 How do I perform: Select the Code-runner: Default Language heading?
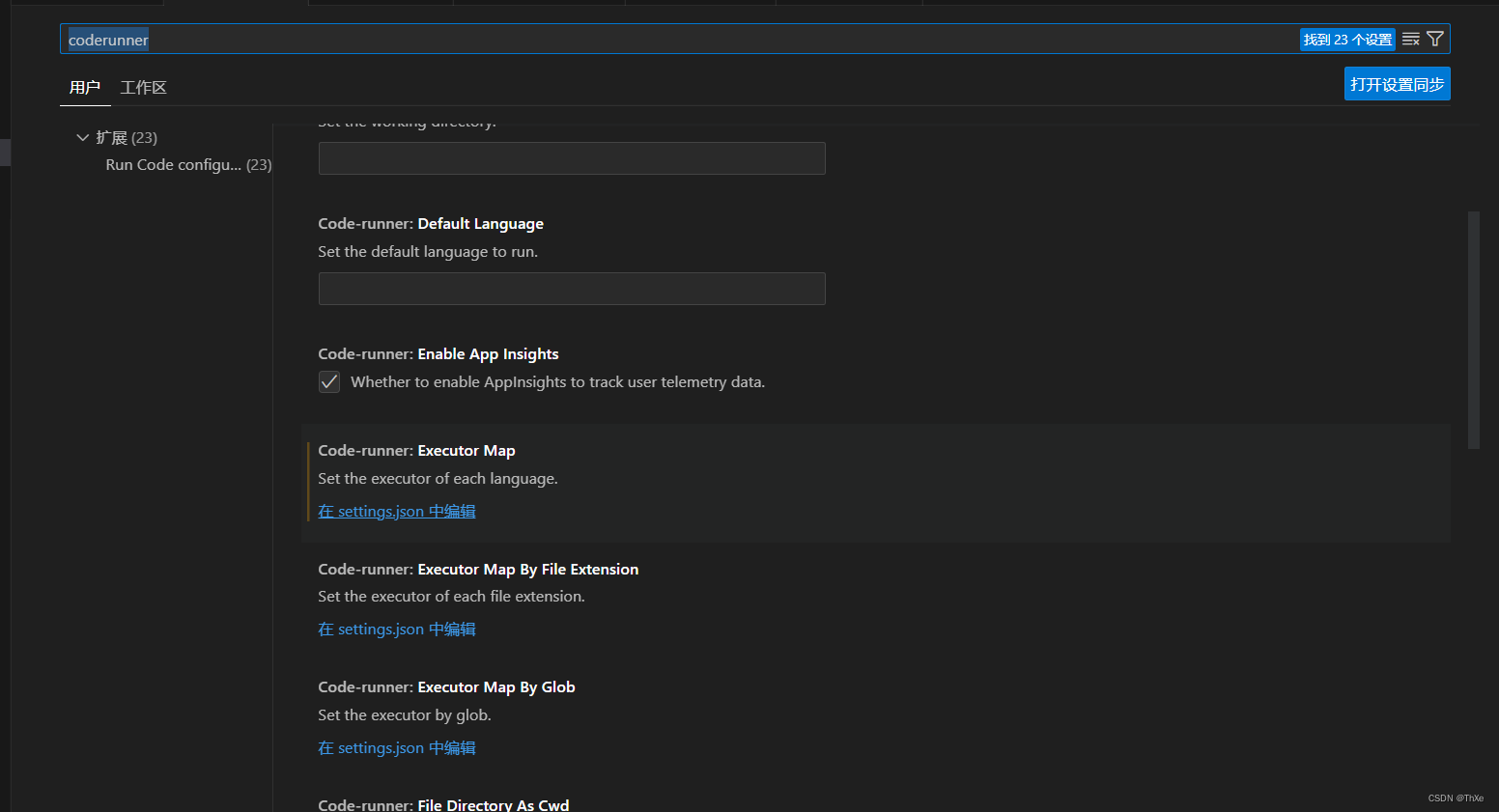point(431,224)
